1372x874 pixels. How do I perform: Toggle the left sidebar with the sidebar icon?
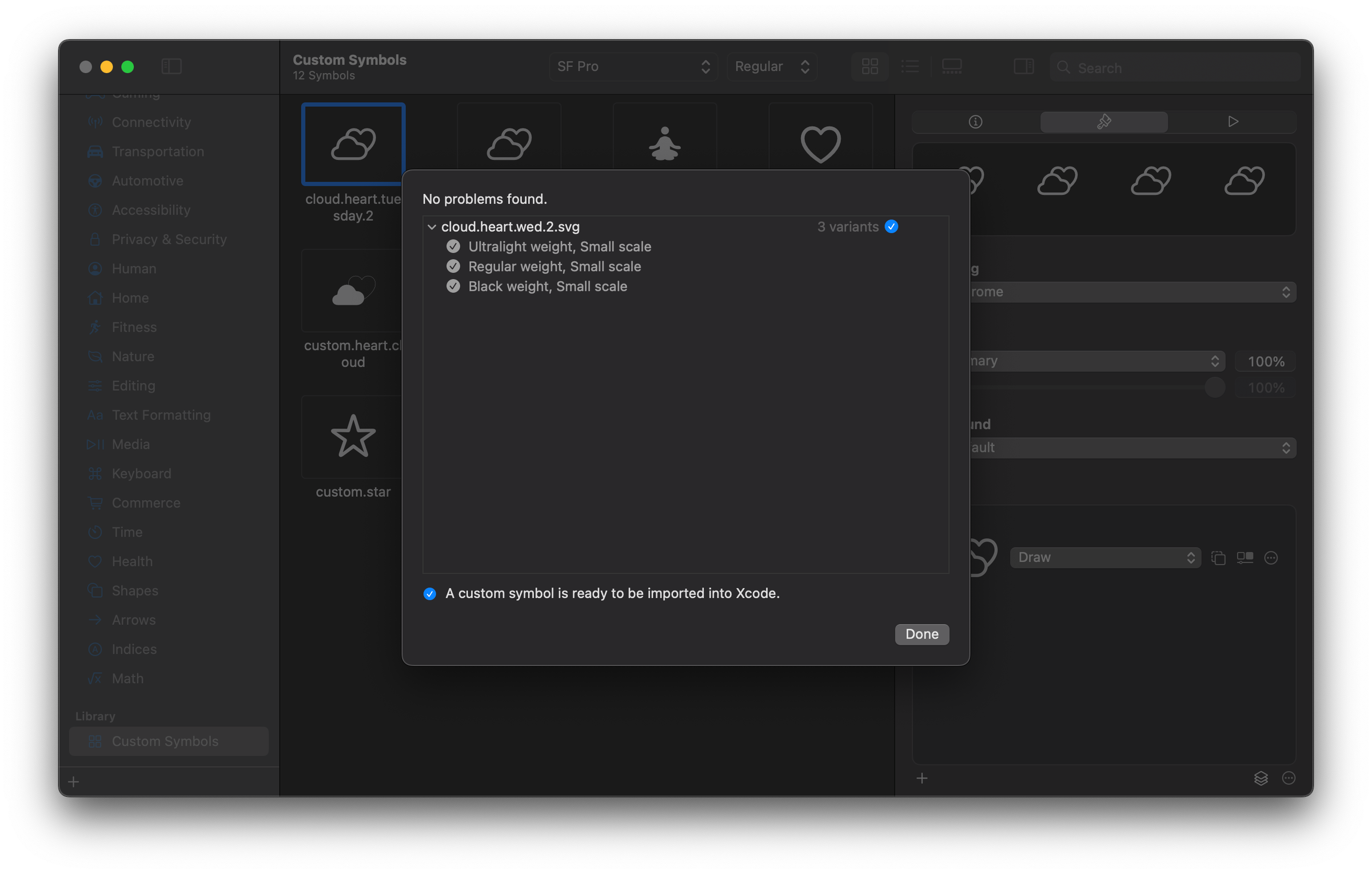point(171,66)
